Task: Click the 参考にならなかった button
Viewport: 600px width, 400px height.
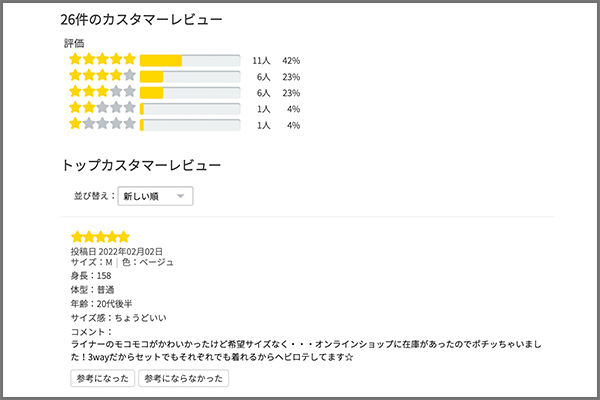Action: pyautogui.click(x=183, y=378)
